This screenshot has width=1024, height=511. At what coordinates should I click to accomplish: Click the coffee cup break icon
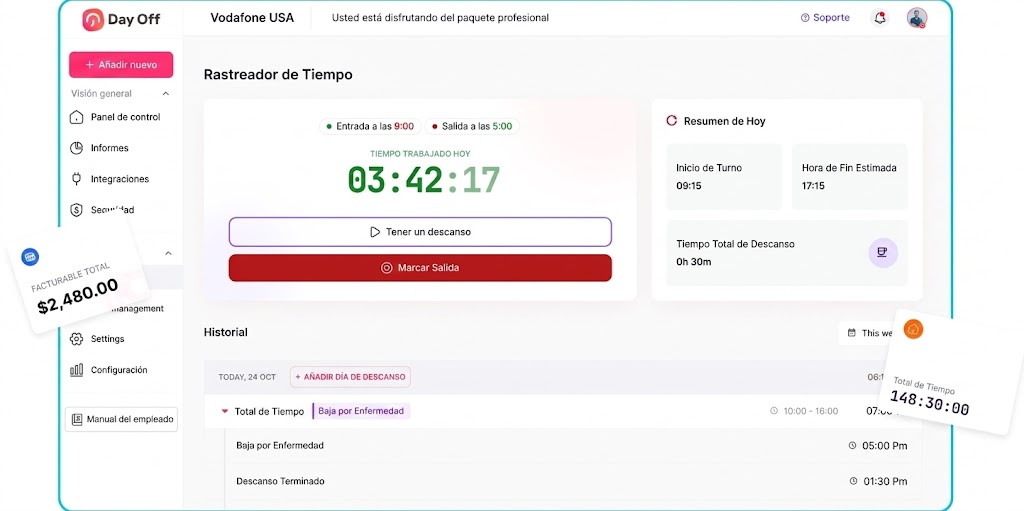[883, 253]
